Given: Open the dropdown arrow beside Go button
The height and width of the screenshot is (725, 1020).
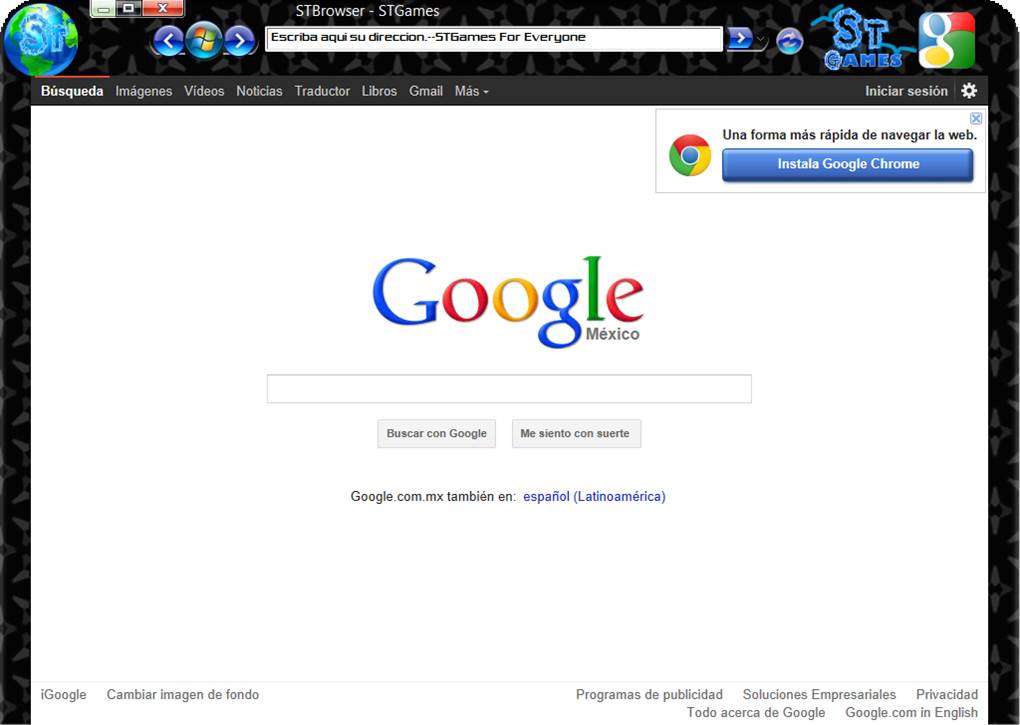Looking at the screenshot, I should (x=762, y=40).
